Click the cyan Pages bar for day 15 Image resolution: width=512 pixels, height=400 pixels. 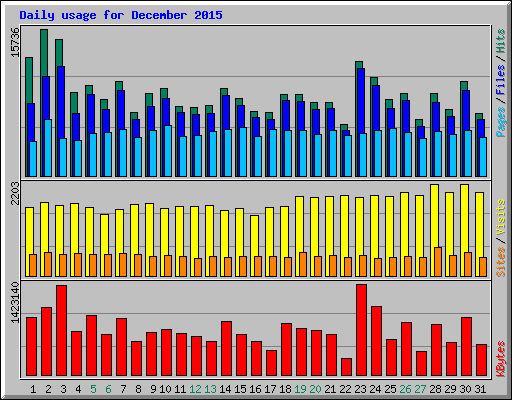click(x=243, y=152)
